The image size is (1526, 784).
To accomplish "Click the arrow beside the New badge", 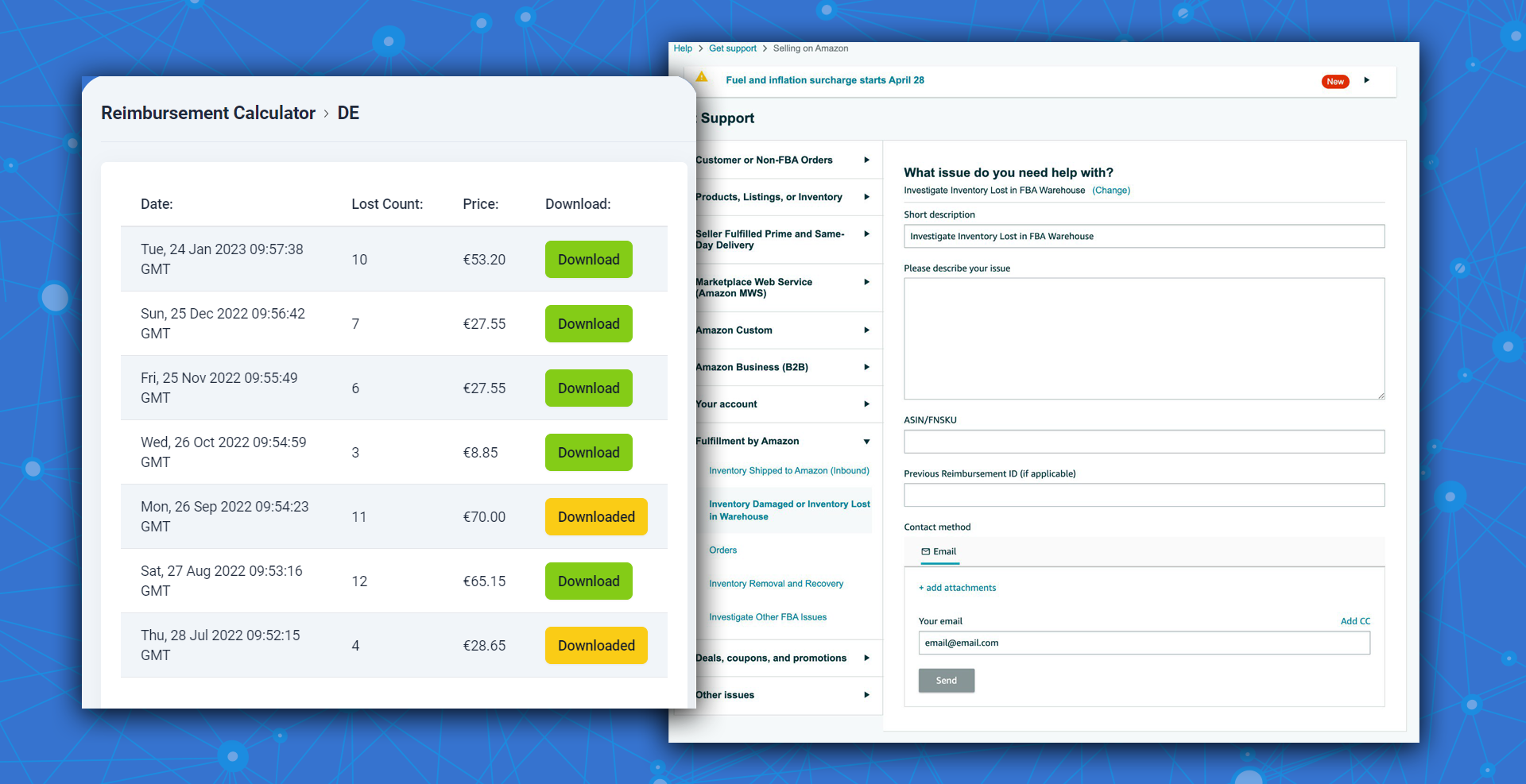I will (x=1367, y=80).
